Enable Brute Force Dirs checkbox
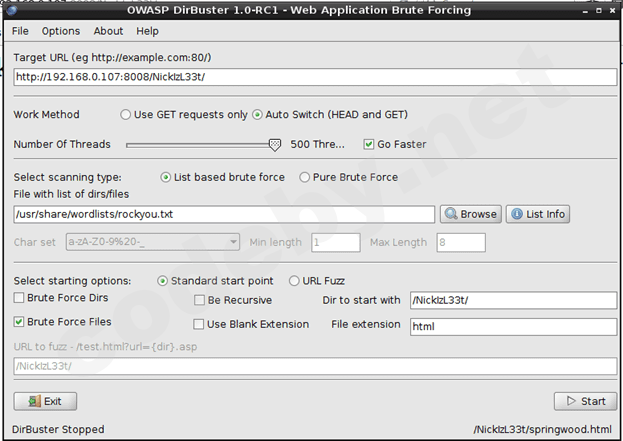The image size is (623, 441). (19, 298)
